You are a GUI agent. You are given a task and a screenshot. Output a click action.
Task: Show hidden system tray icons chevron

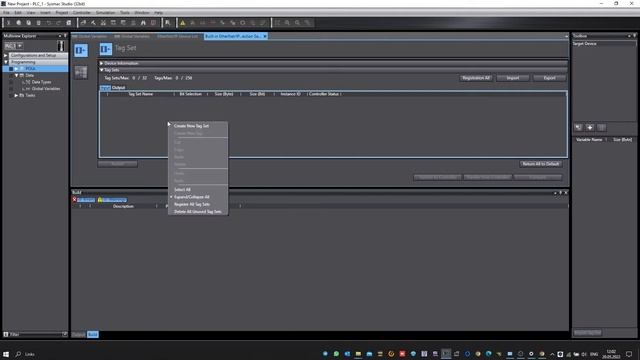[552, 354]
